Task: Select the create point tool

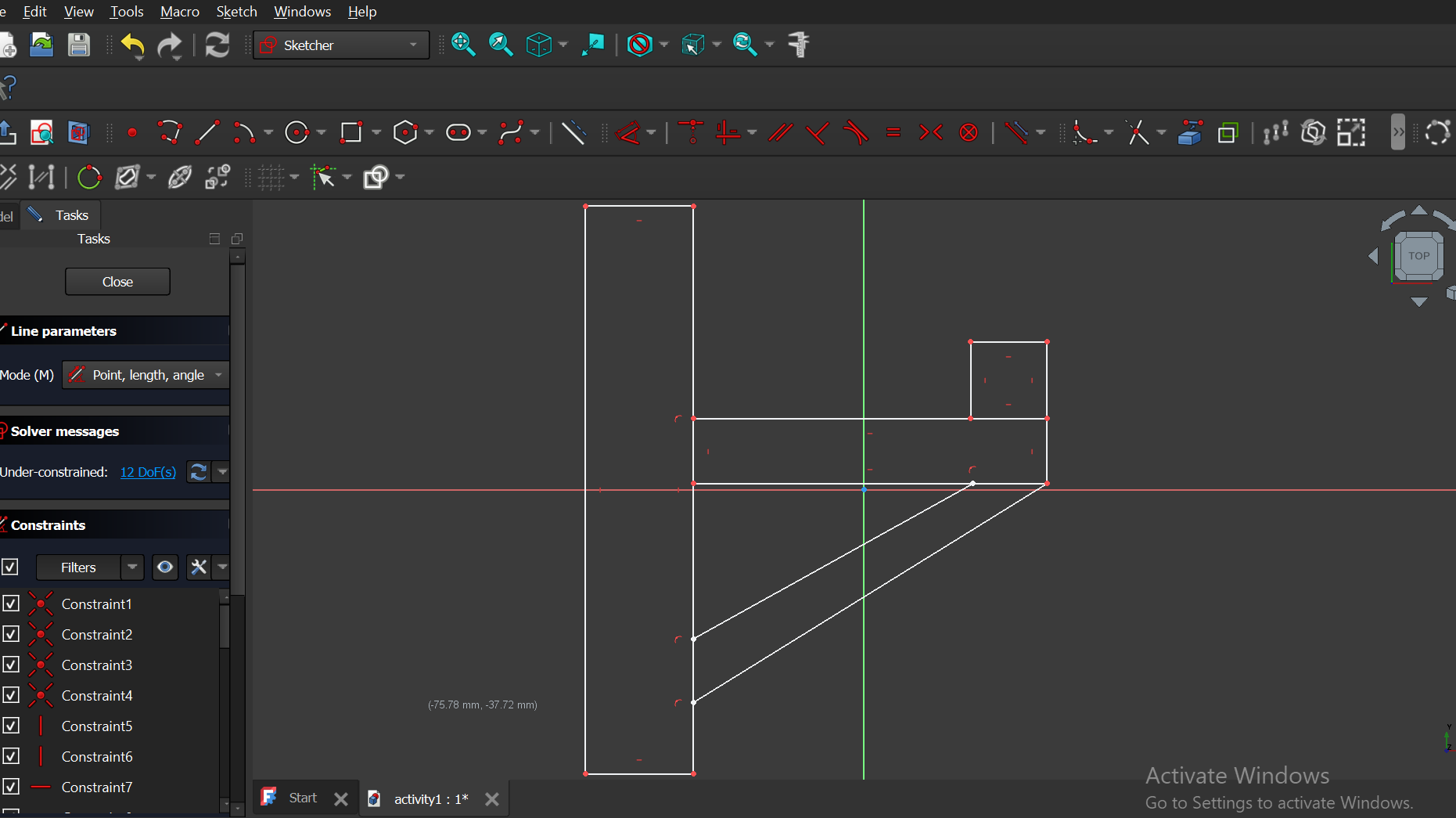Action: point(132,133)
